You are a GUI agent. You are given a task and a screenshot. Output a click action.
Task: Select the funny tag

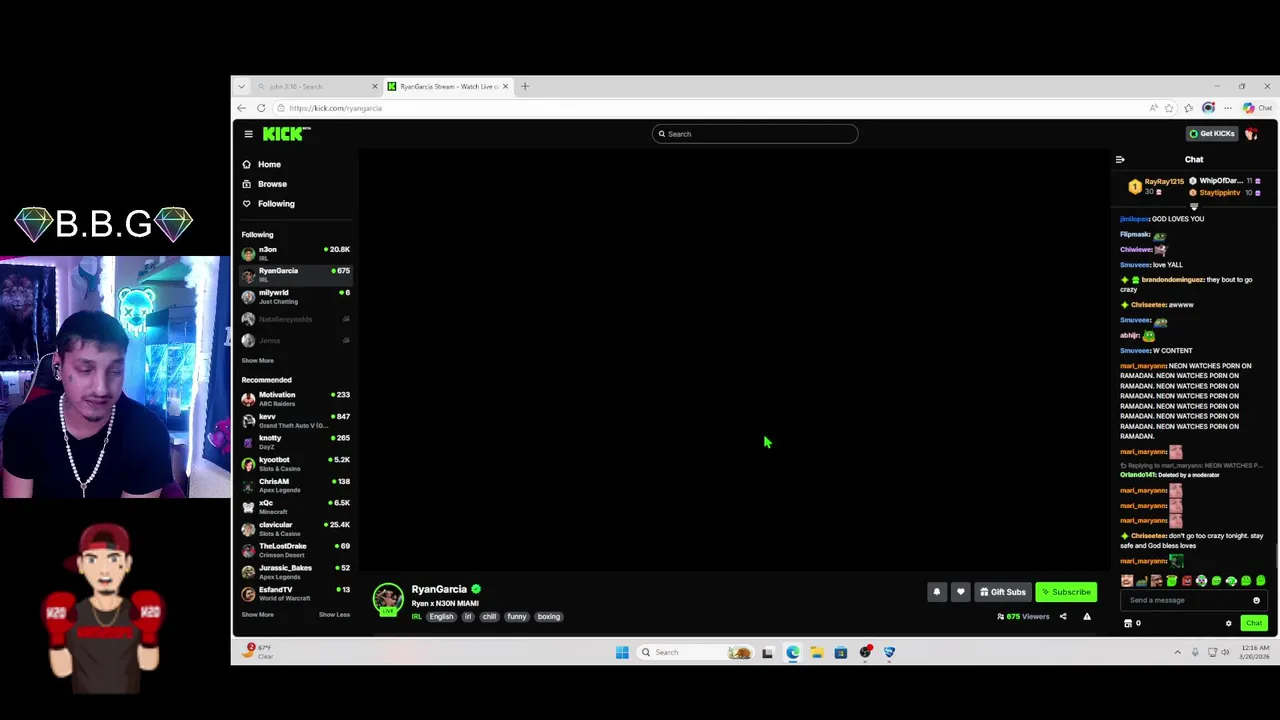[x=516, y=617]
